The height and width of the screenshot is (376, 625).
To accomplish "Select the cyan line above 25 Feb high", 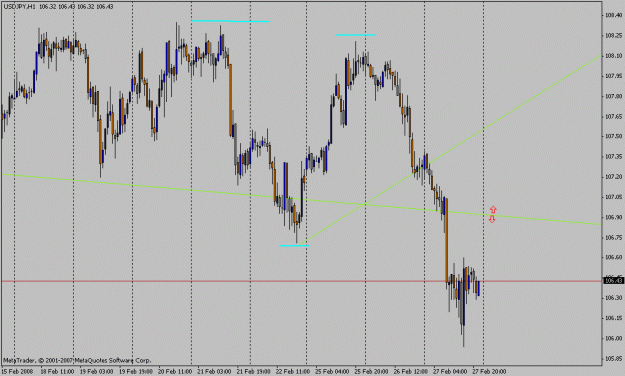I will (x=356, y=35).
